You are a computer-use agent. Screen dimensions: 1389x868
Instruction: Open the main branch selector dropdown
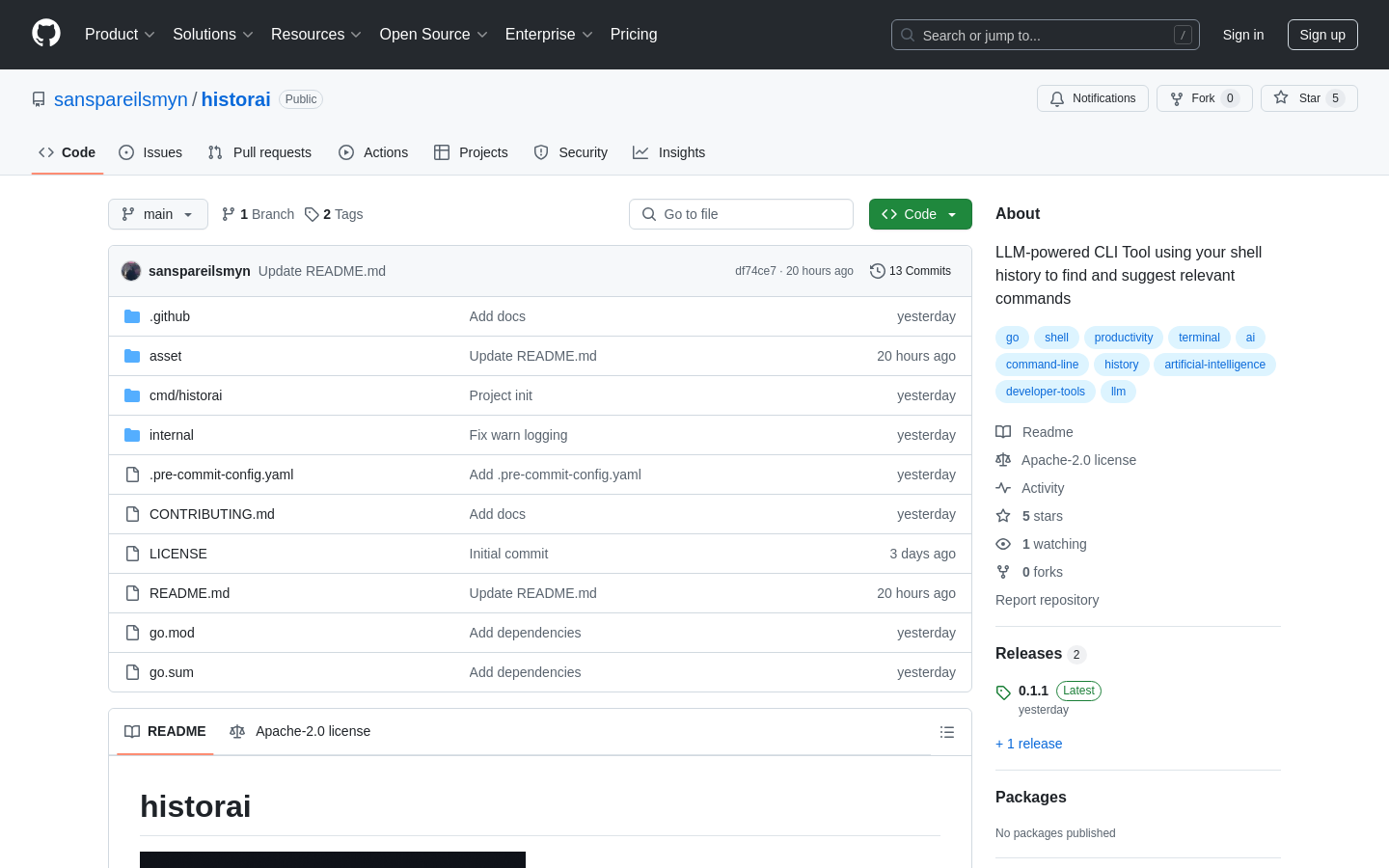[158, 214]
